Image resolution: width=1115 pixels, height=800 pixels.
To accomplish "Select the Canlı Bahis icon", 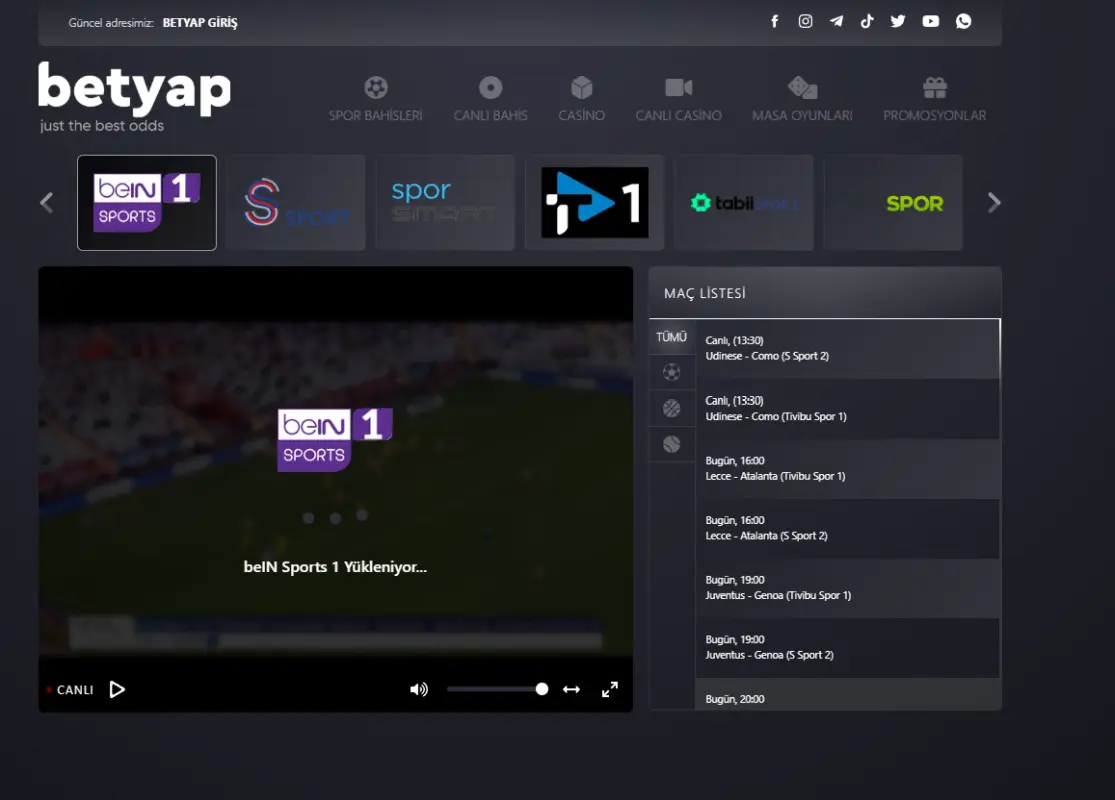I will click(489, 87).
